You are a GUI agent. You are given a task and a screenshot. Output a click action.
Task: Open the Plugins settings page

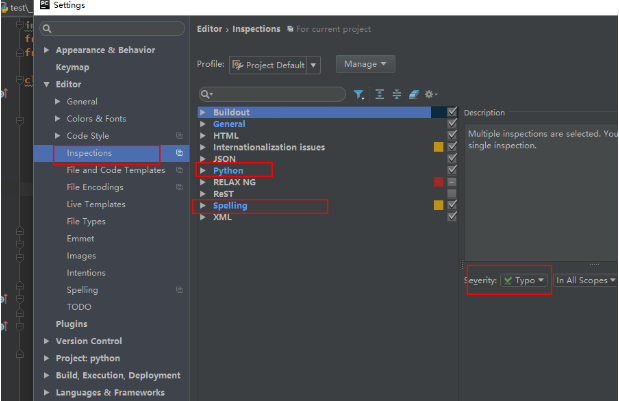[71, 324]
